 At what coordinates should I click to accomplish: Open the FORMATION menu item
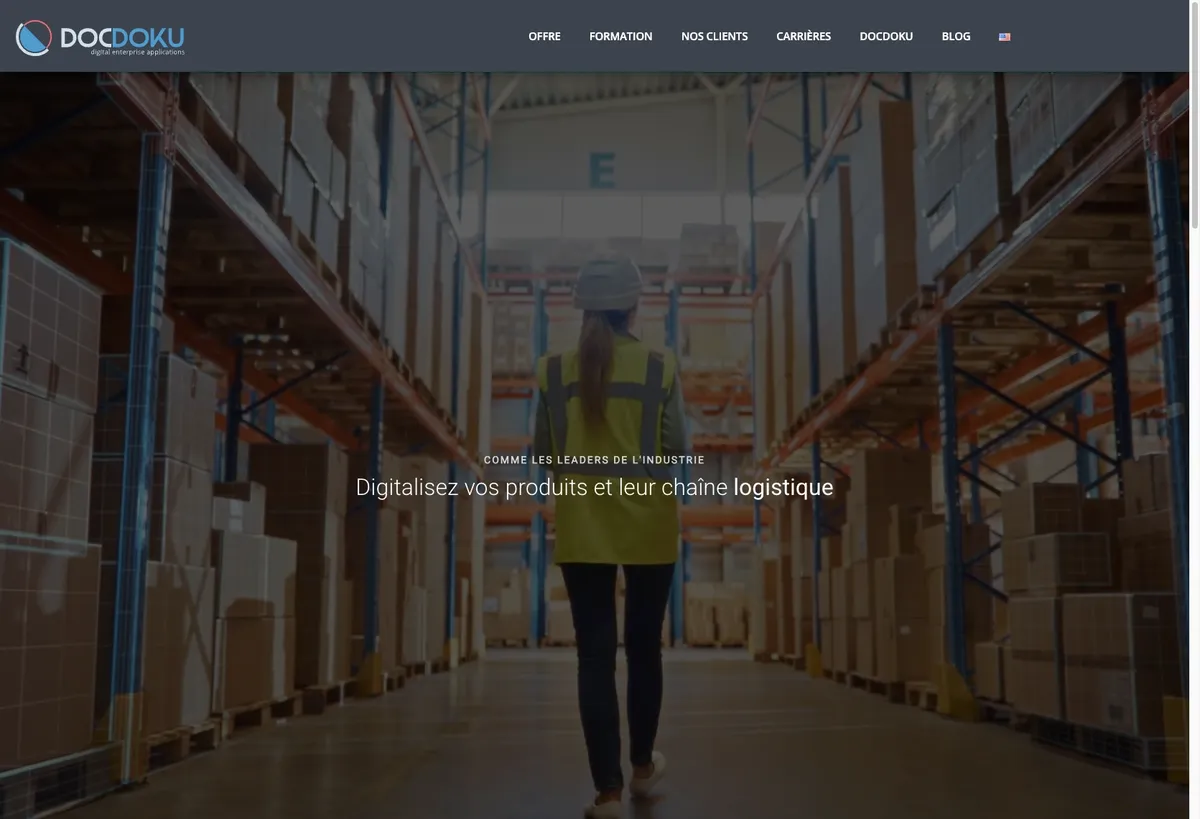coord(621,36)
